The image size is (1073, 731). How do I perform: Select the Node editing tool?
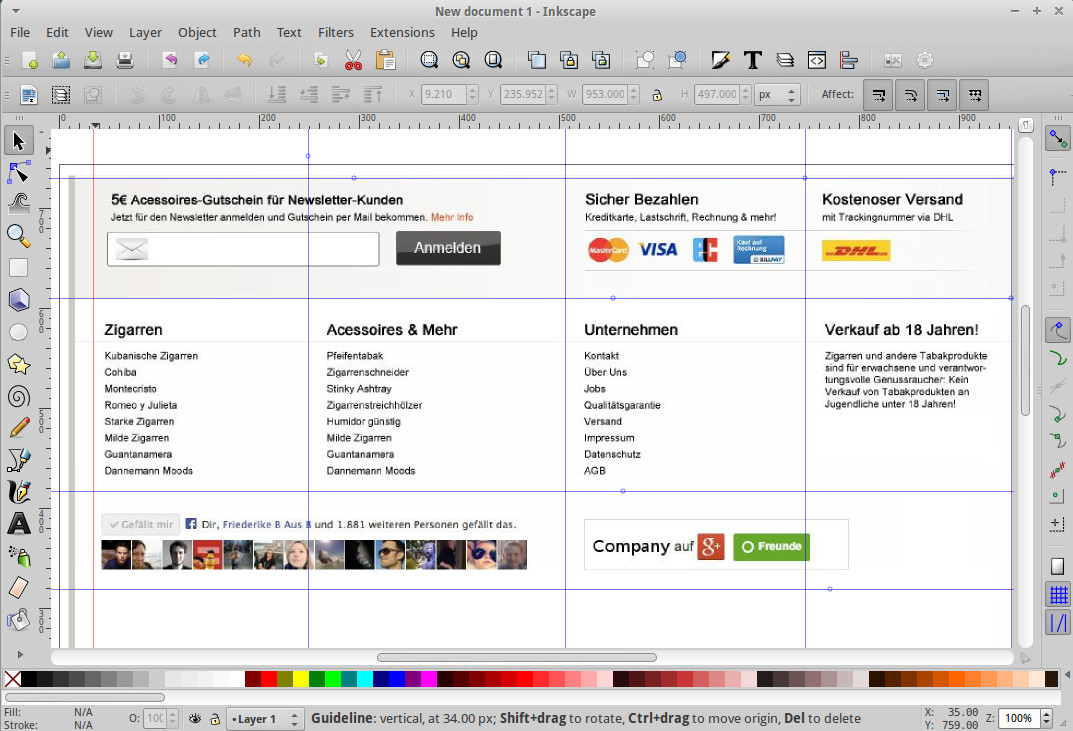pyautogui.click(x=18, y=173)
